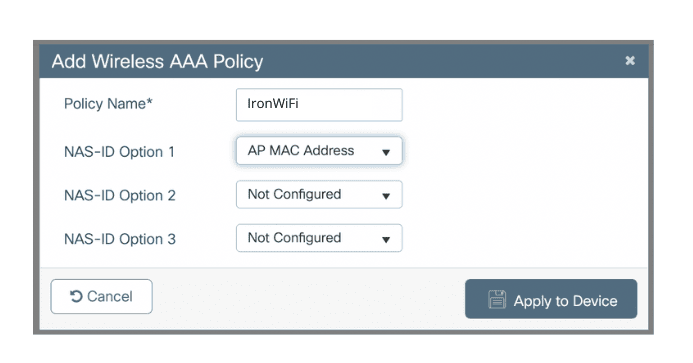Click the arrow on NAS-ID Option 3 dropdown
This screenshot has height=363, width=693.
click(x=386, y=240)
